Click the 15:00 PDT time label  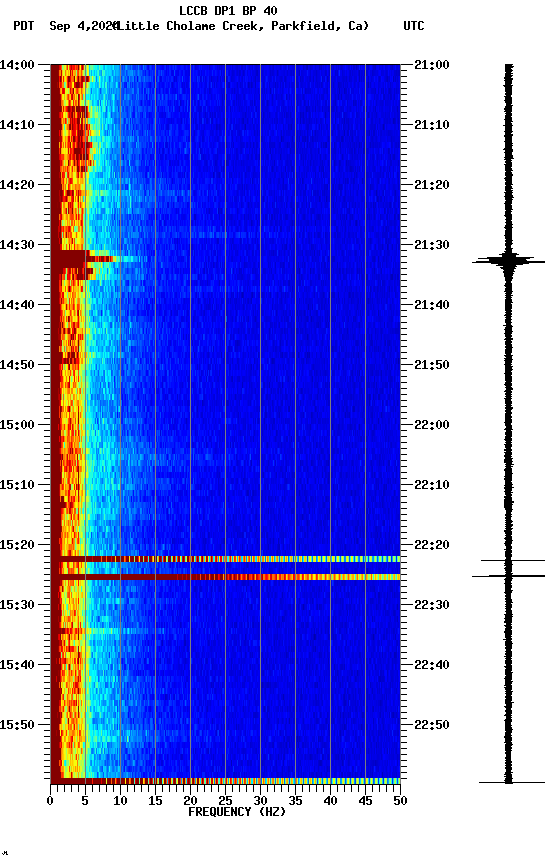pyautogui.click(x=17, y=425)
